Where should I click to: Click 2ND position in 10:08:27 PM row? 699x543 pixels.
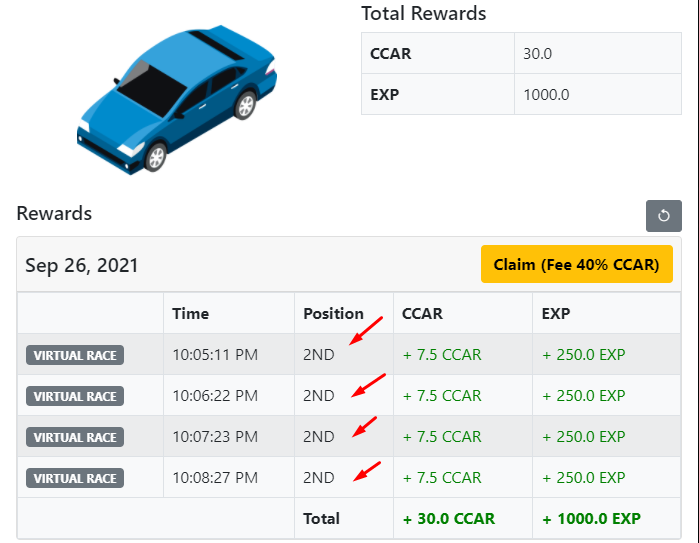pyautogui.click(x=319, y=478)
